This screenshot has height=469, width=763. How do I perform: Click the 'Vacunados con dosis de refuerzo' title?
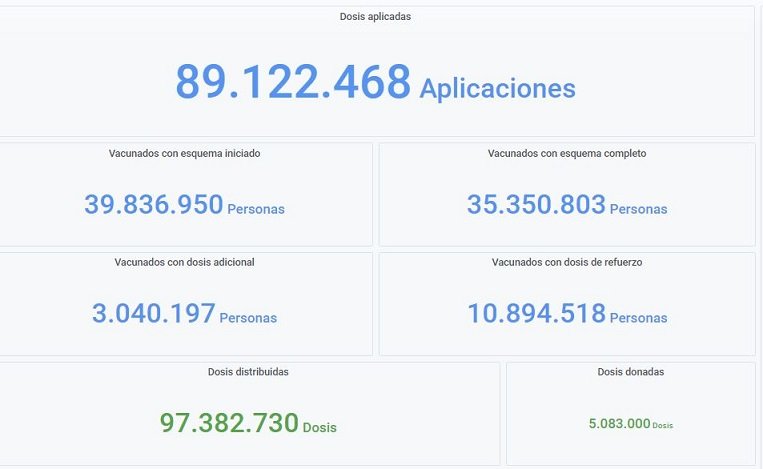(x=567, y=262)
